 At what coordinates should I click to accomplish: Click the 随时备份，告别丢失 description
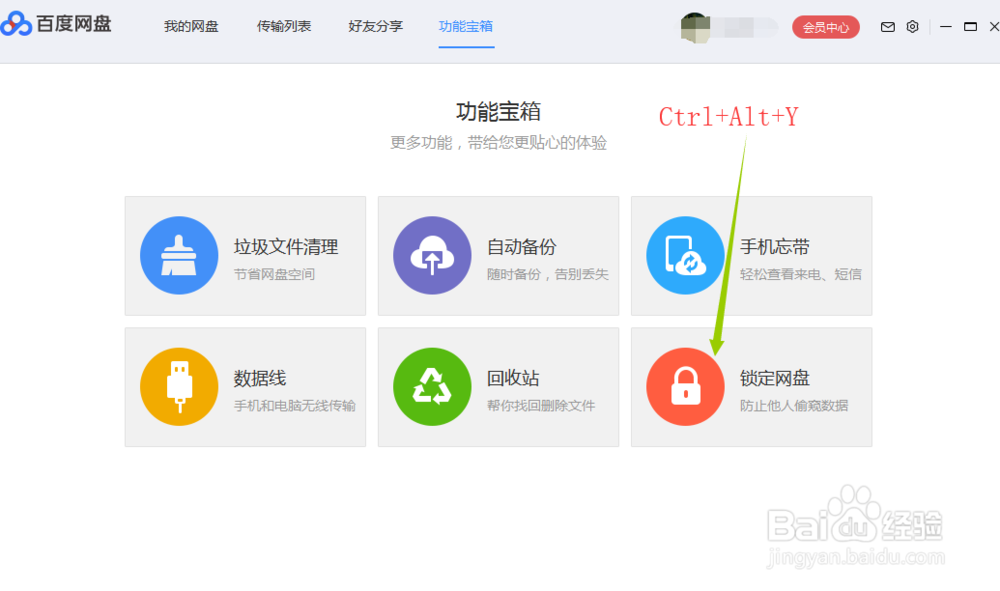[548, 274]
